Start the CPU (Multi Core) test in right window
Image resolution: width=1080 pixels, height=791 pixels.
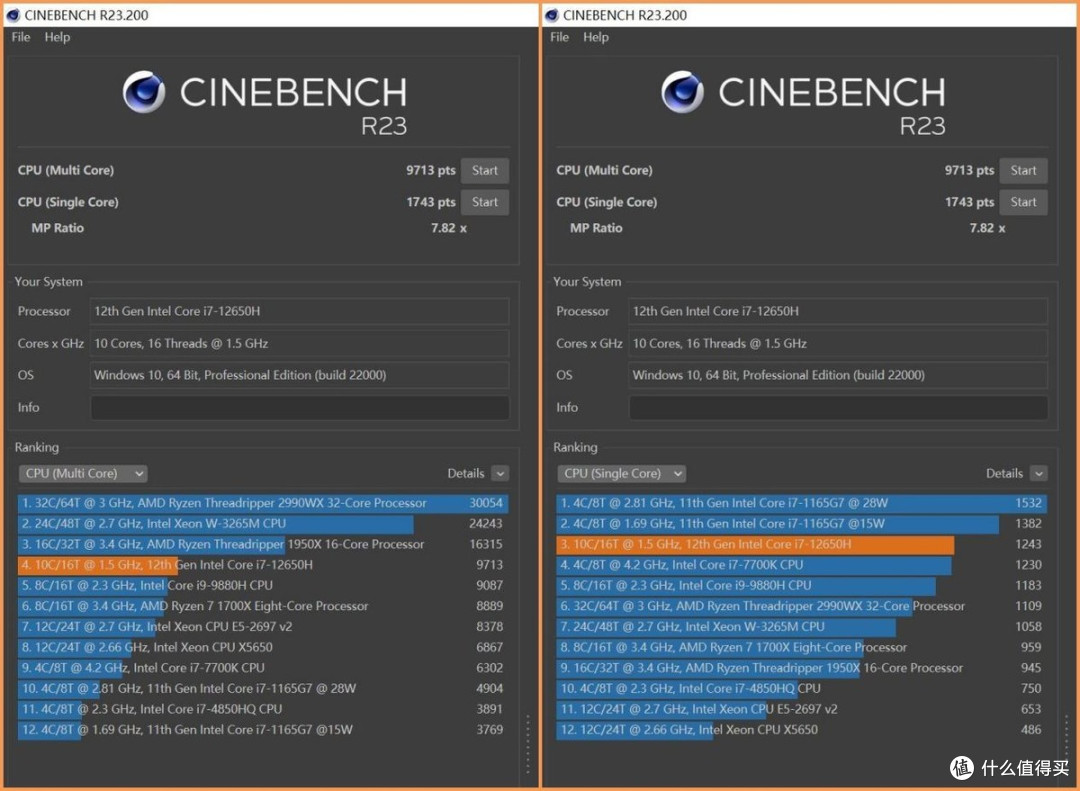tap(1024, 170)
